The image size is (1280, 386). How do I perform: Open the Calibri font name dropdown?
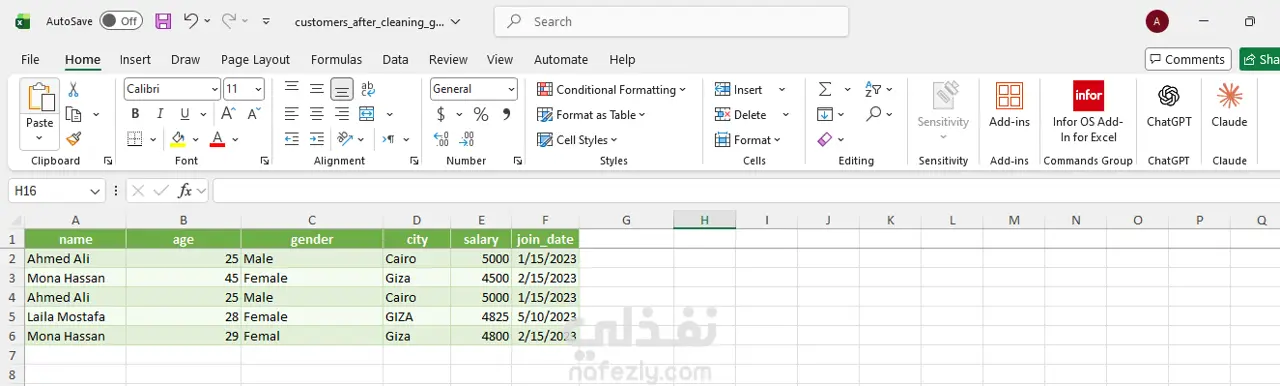tap(215, 89)
